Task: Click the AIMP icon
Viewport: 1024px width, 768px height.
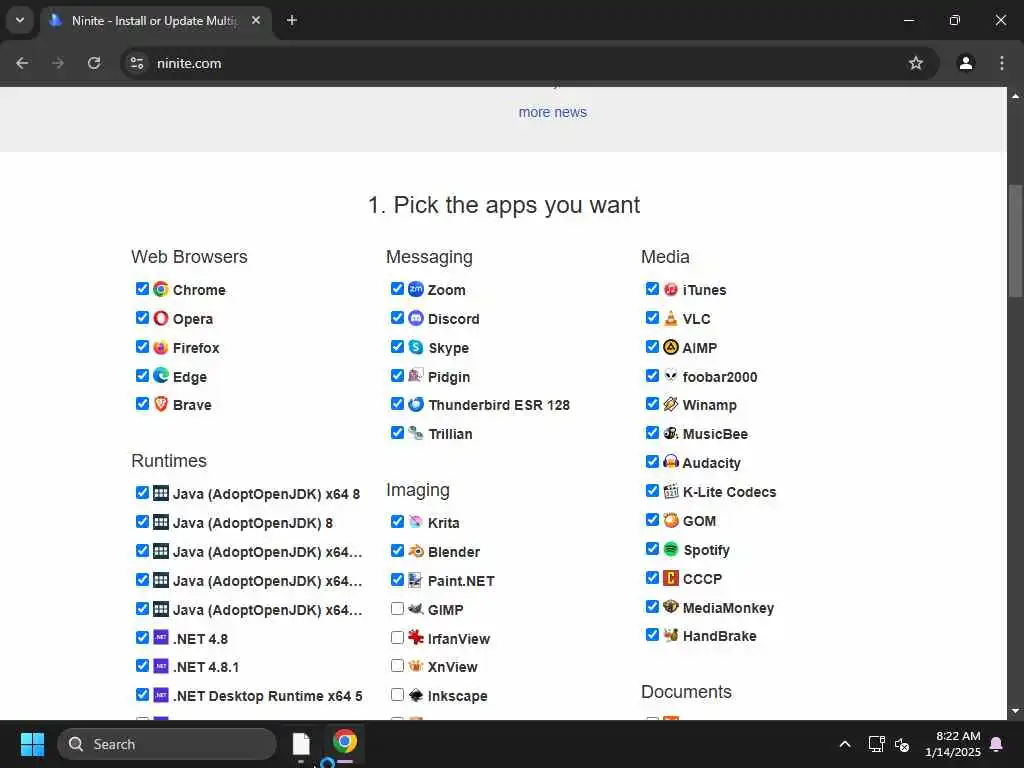Action: tap(671, 347)
